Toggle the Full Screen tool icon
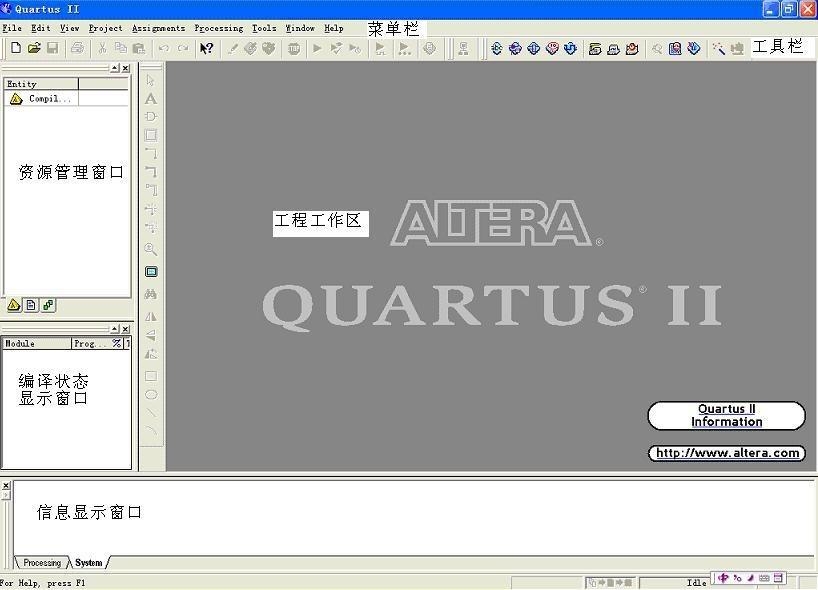Image resolution: width=818 pixels, height=590 pixels. click(151, 271)
